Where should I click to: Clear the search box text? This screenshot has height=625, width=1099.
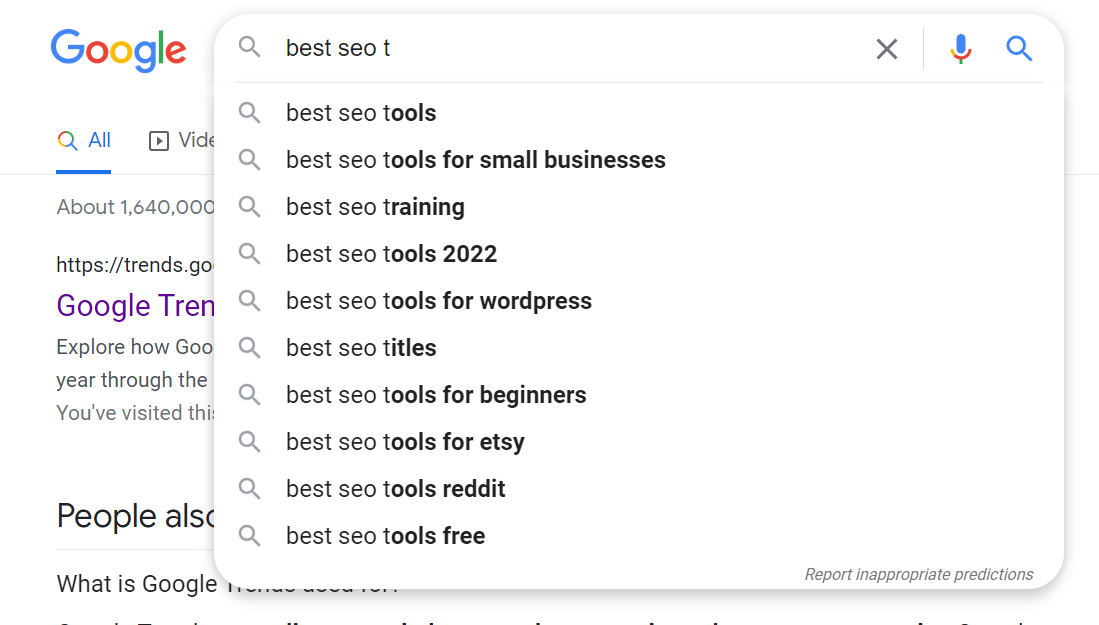pyautogui.click(x=886, y=49)
